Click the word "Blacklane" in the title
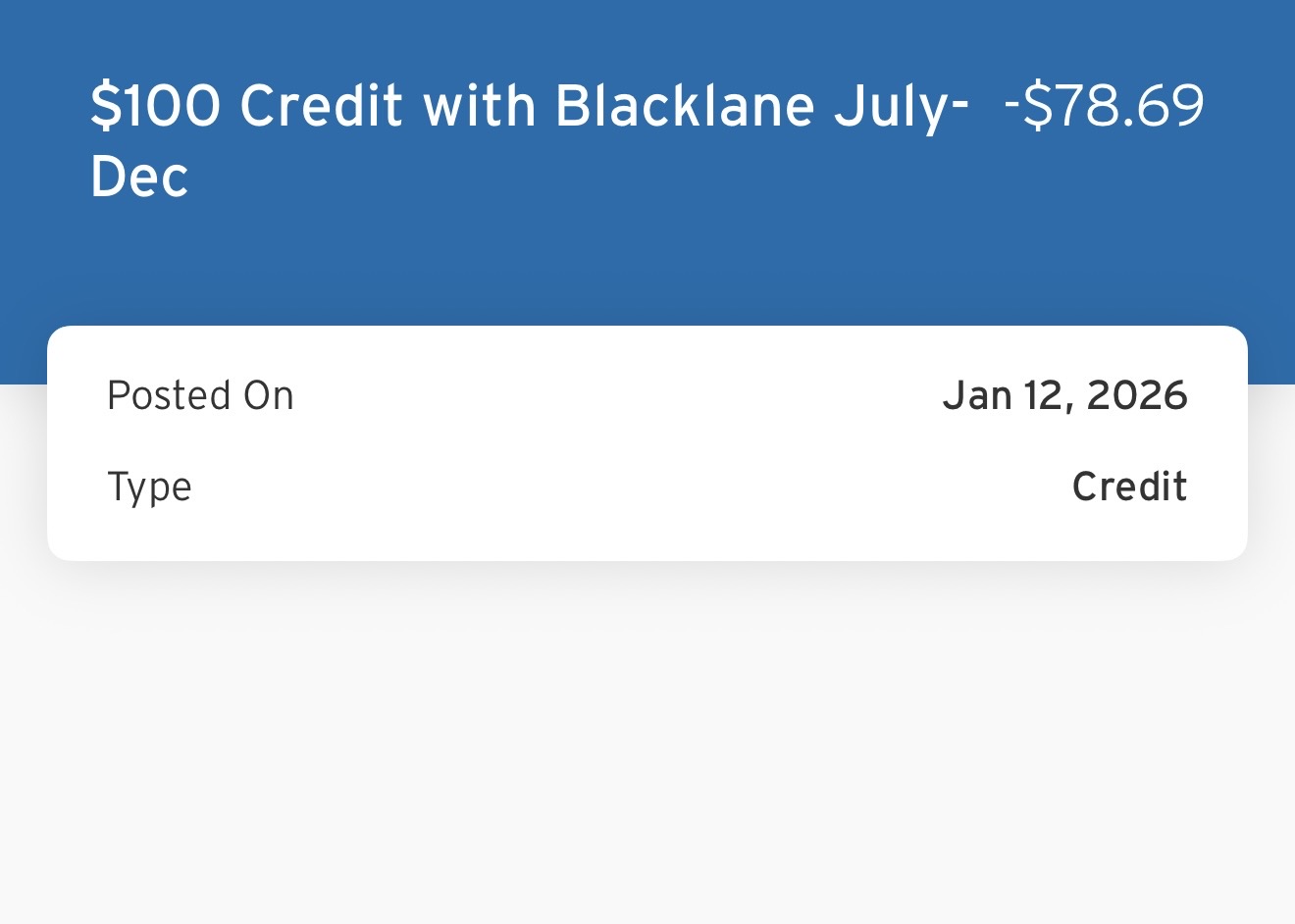This screenshot has height=924, width=1295. pyautogui.click(x=685, y=106)
